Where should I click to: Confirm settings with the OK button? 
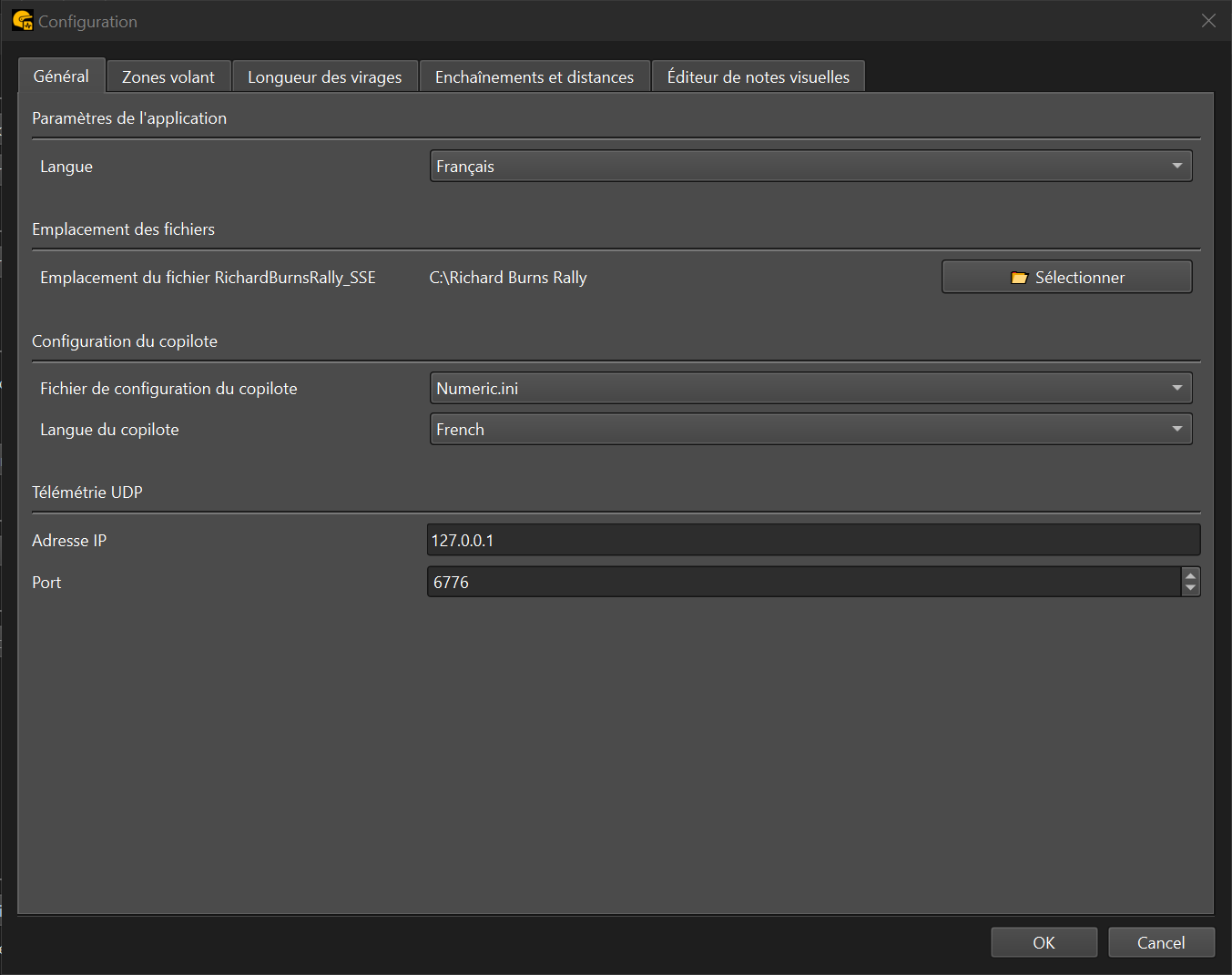[x=1044, y=943]
